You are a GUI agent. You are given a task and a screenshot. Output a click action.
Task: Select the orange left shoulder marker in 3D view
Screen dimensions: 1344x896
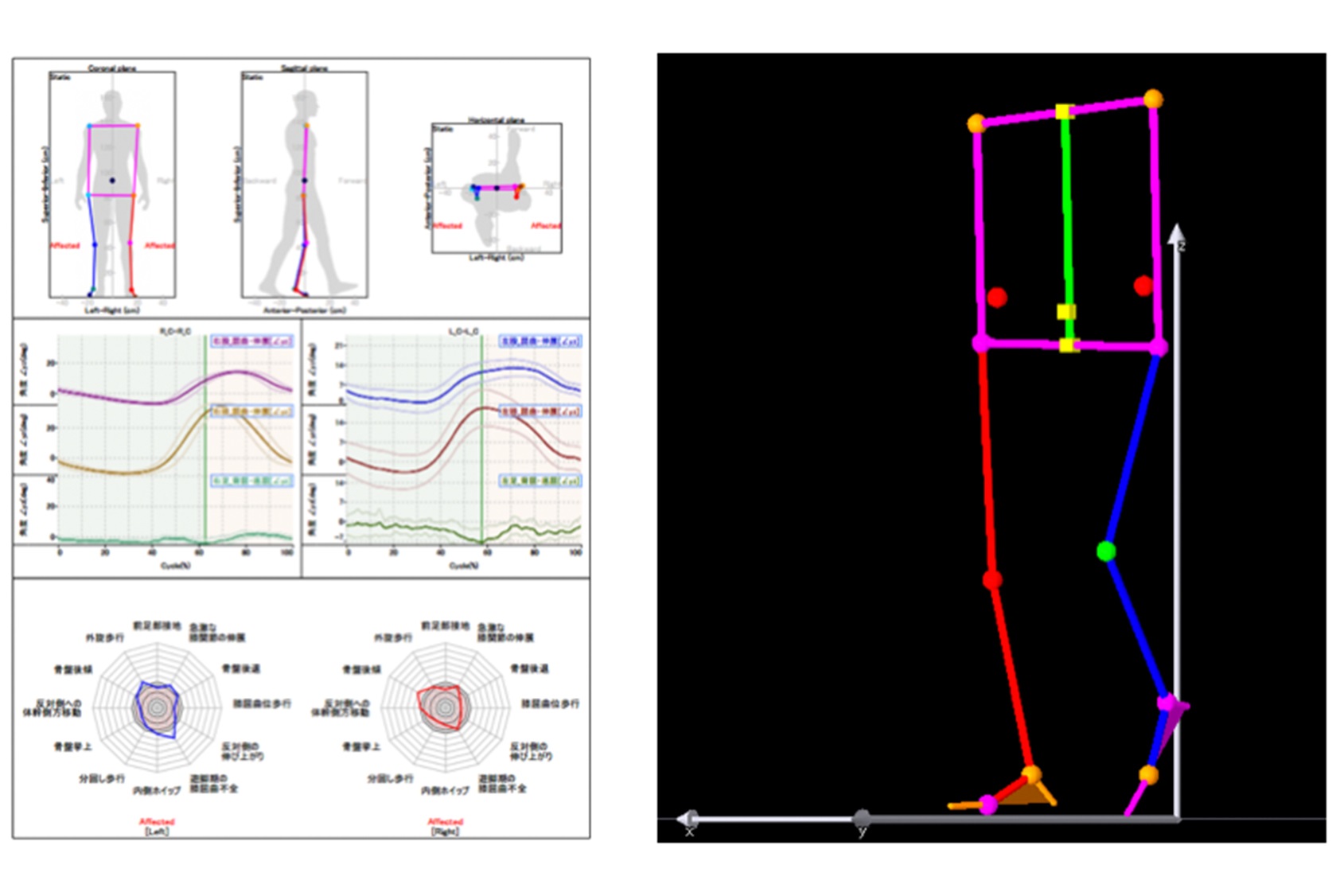pyautogui.click(x=976, y=123)
